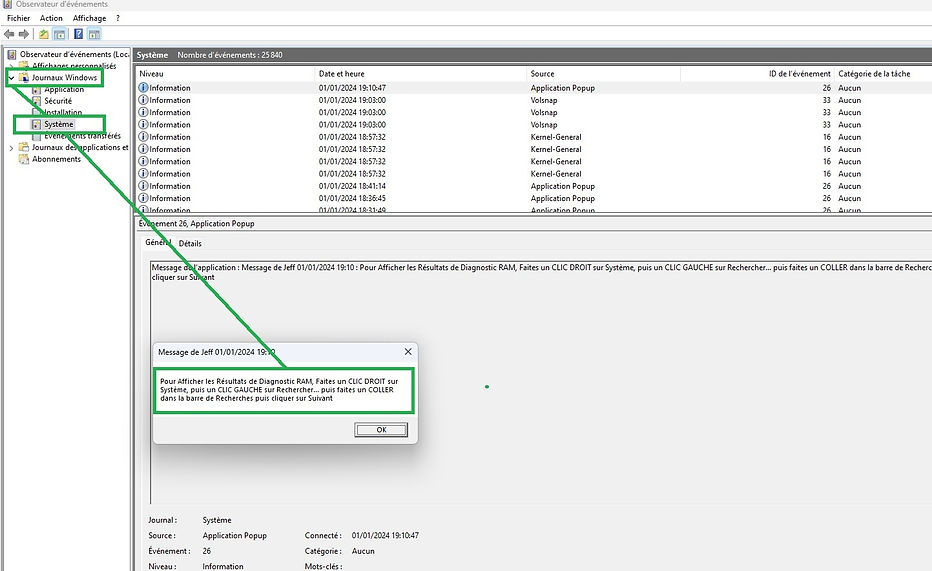This screenshot has width=932, height=571.
Task: Open the Fichier menu
Action: pyautogui.click(x=18, y=18)
